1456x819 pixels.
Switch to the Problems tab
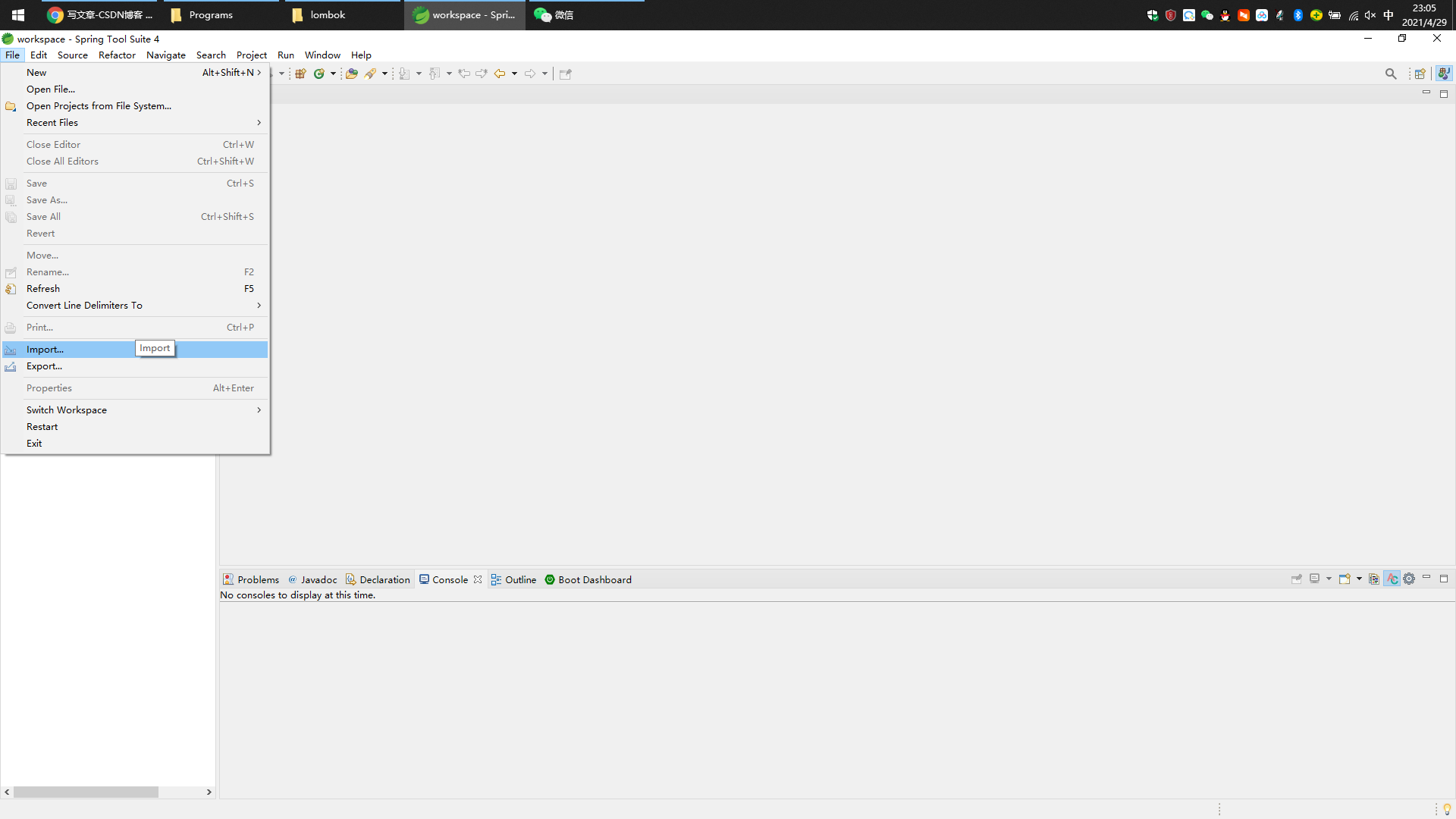(x=257, y=579)
